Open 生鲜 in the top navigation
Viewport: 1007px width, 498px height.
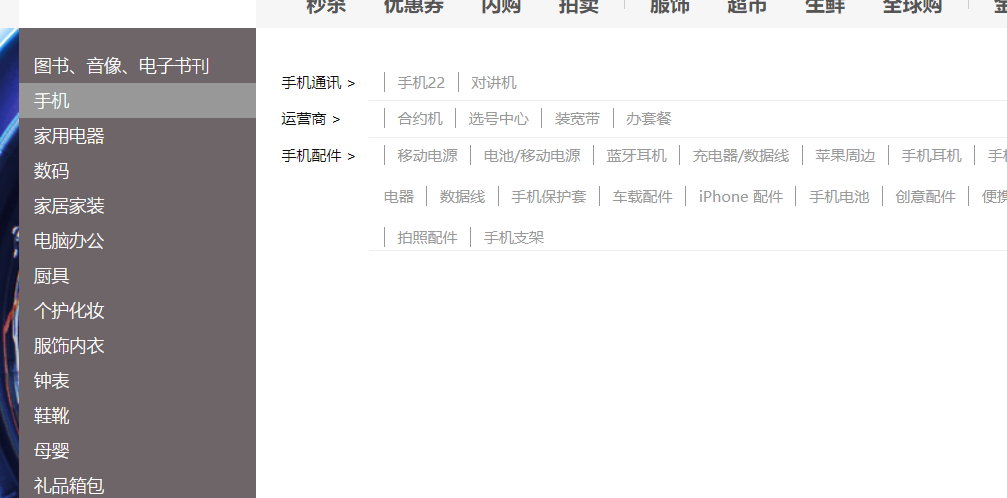point(825,6)
